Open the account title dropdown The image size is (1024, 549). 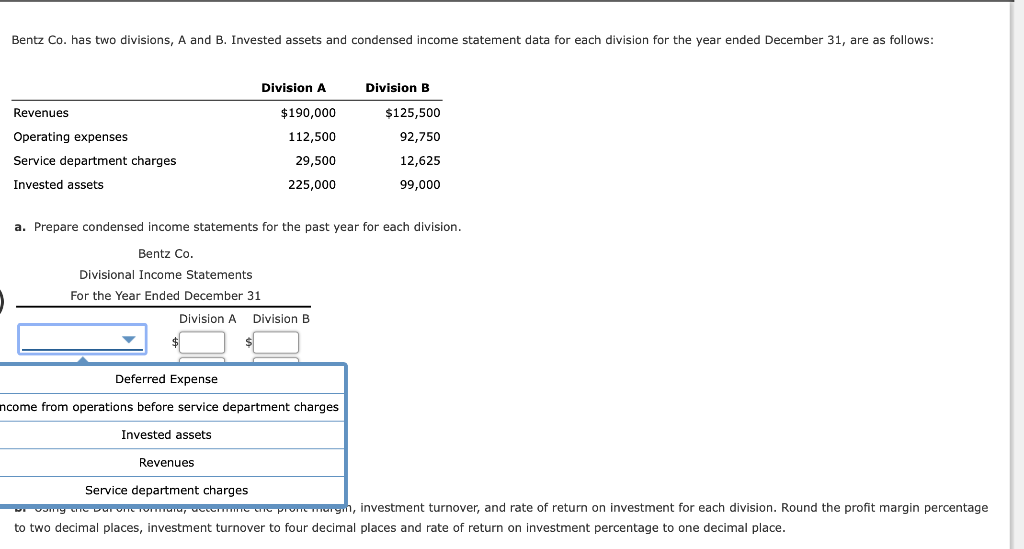tap(82, 339)
